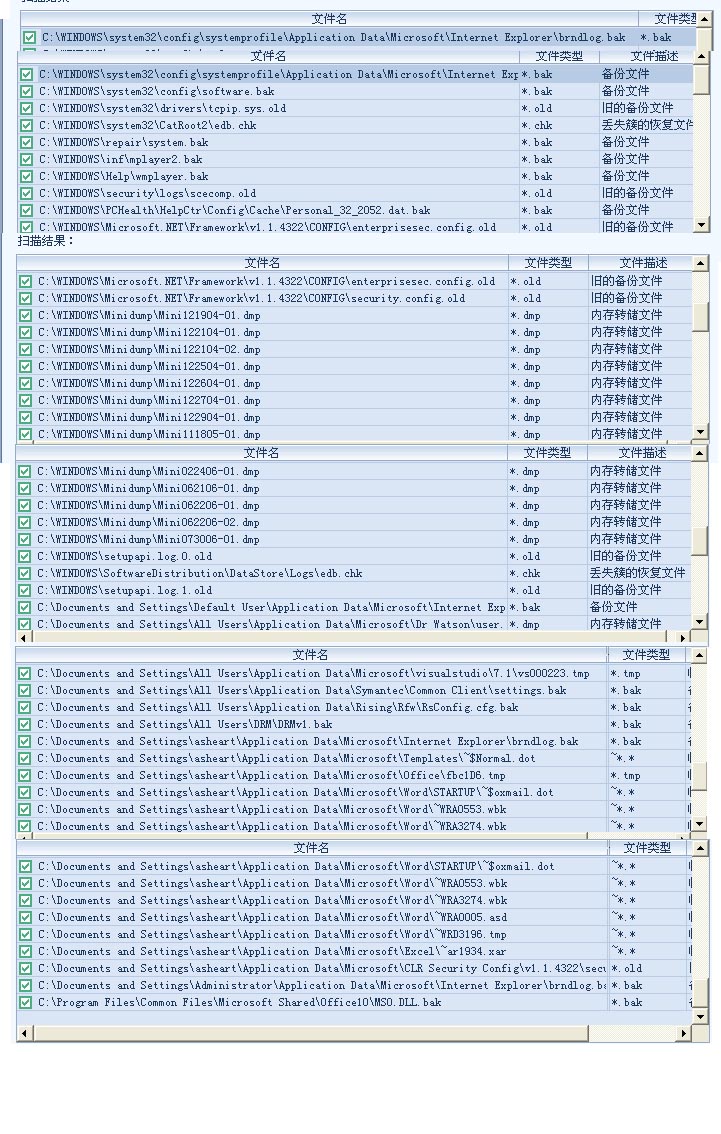Toggle checkbox for vs000223.tmp file

coord(25,674)
